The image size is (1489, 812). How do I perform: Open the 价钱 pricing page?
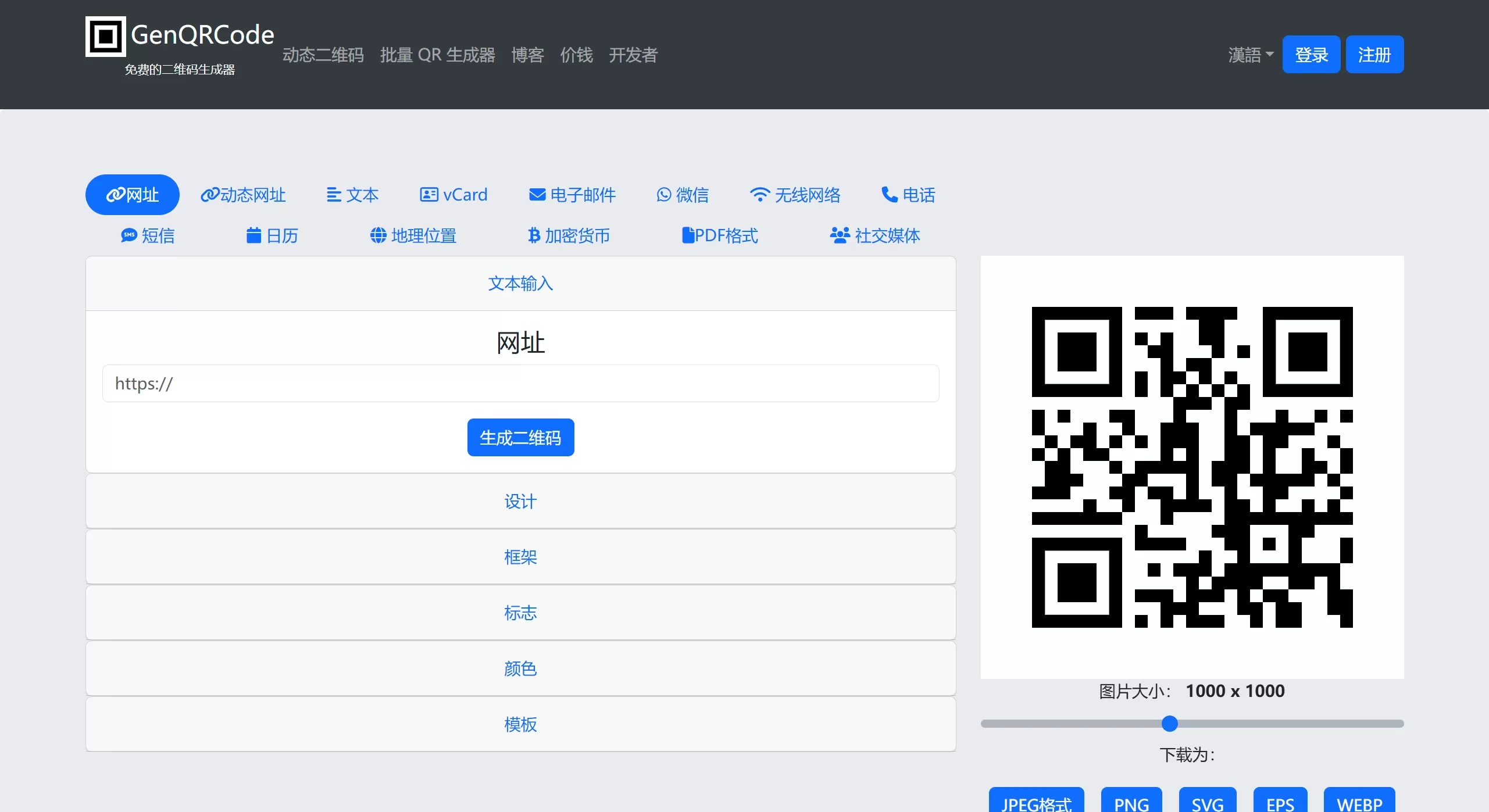point(576,55)
